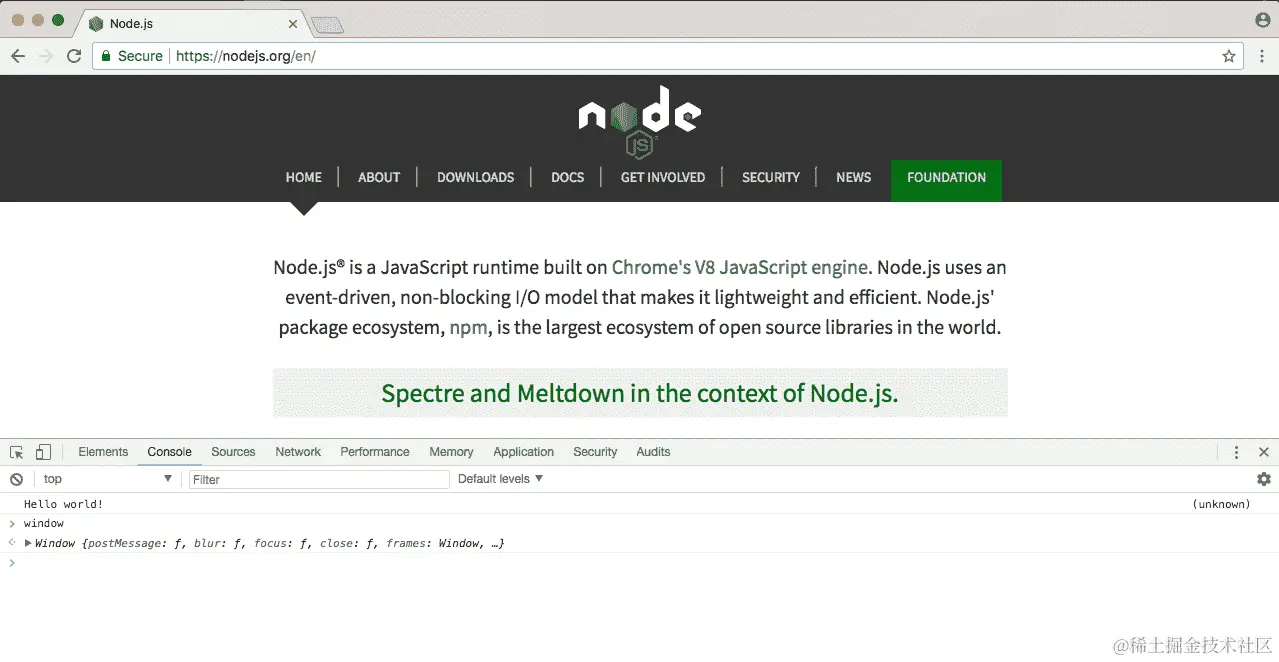Activate the DevTools inspect element picker
1279x662 pixels.
[17, 452]
